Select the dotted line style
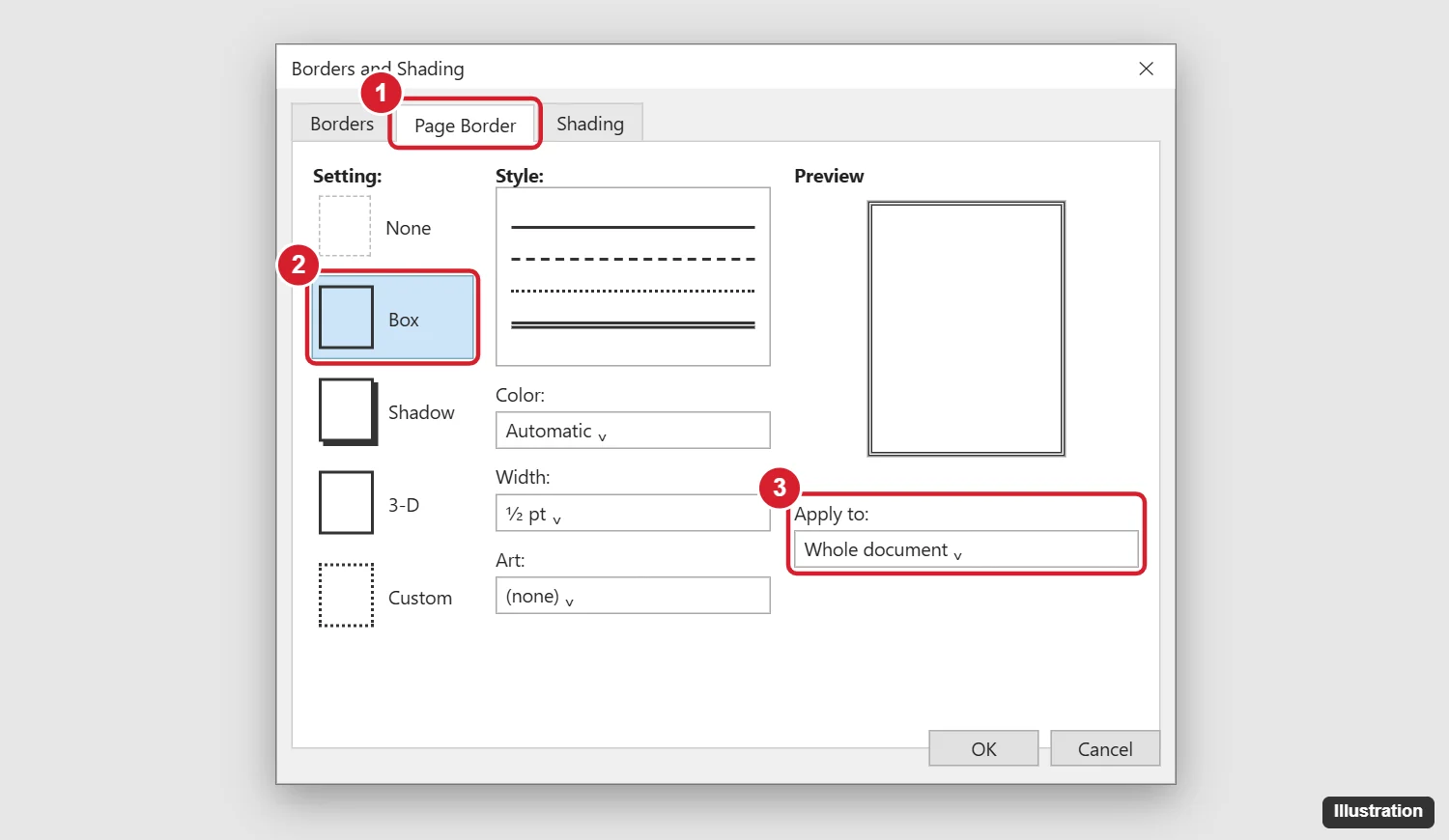 tap(633, 291)
